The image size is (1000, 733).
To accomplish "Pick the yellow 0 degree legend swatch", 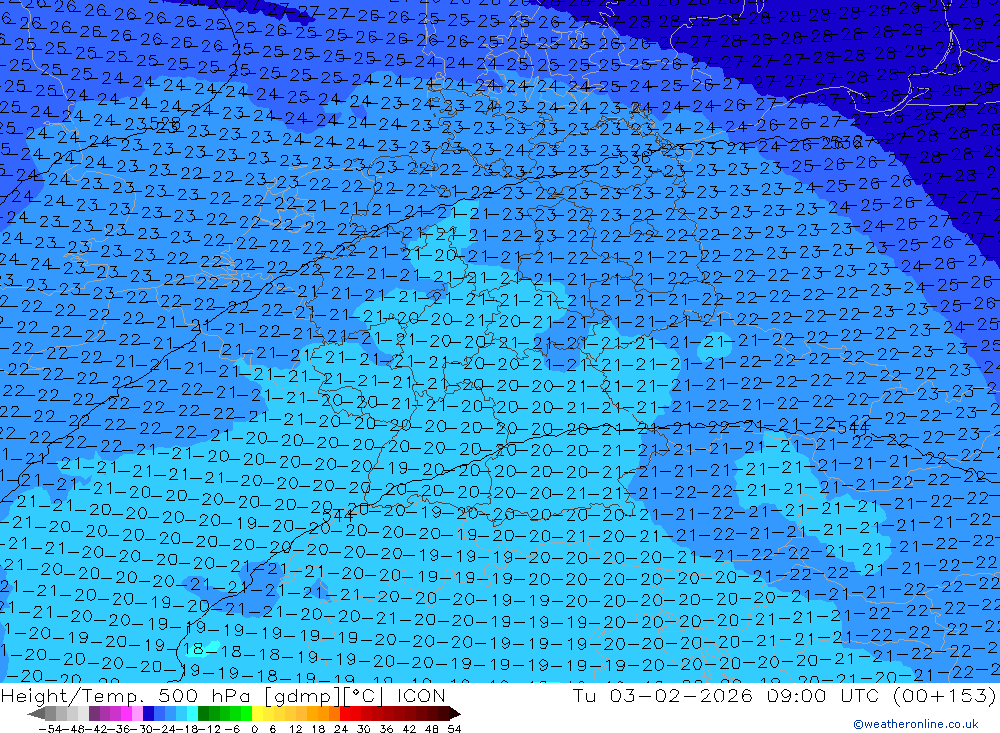I will click(x=258, y=714).
